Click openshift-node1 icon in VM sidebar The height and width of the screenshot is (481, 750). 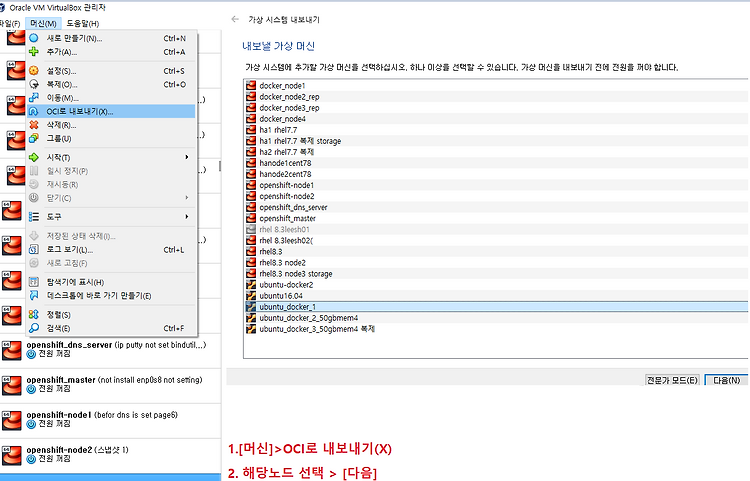click(11, 420)
